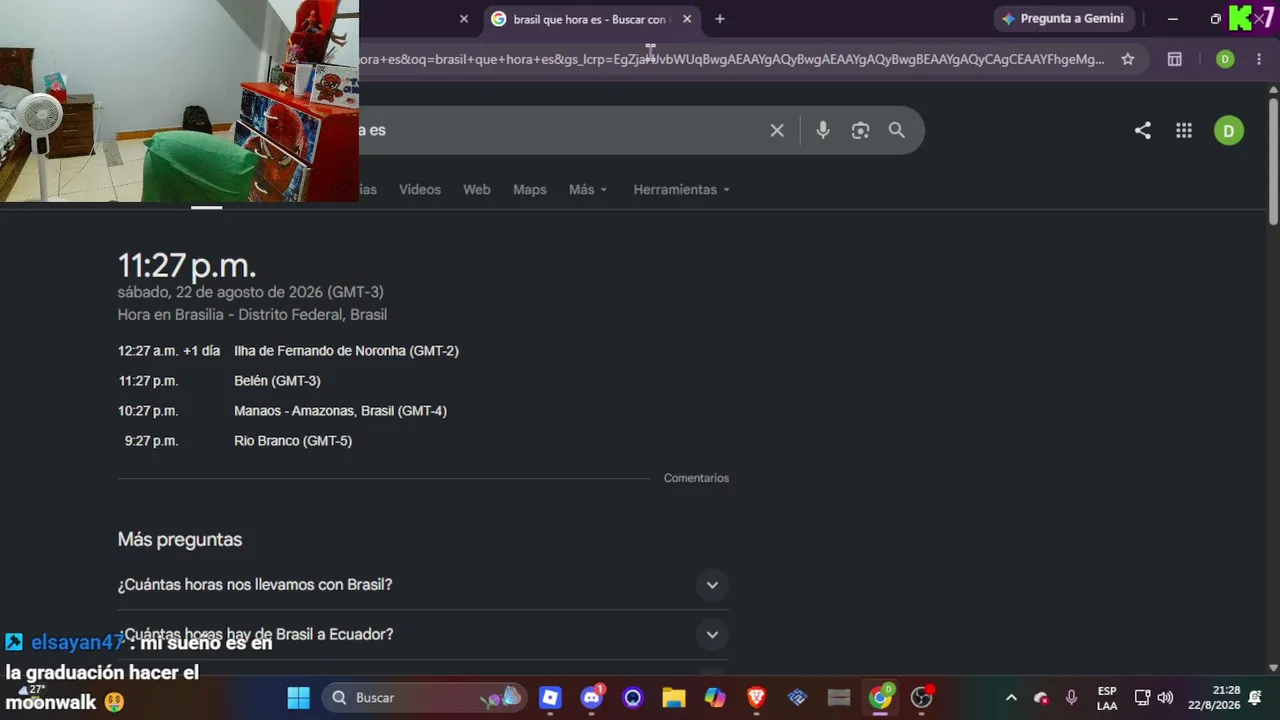The image size is (1280, 720).
Task: Click the system tray microphone icon
Action: point(1071,698)
